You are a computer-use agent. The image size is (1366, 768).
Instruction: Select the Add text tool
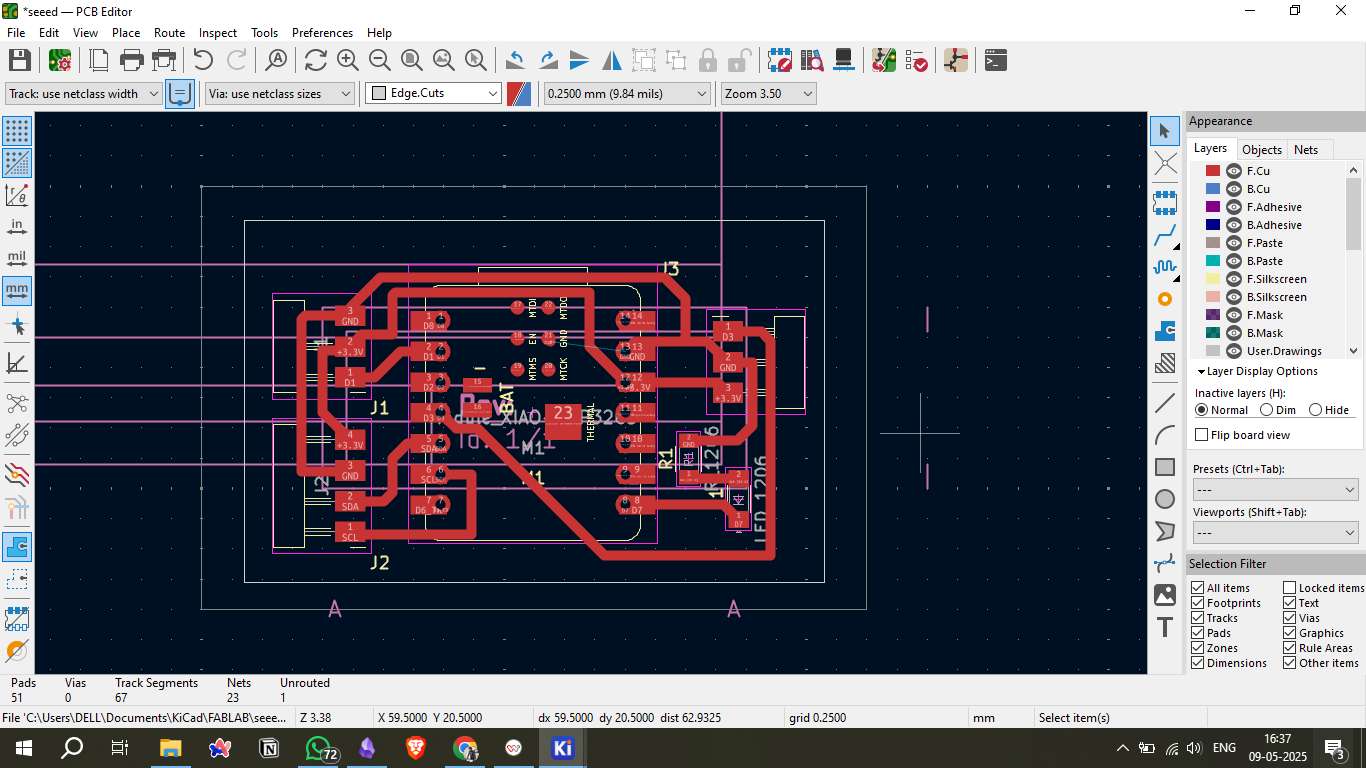point(1165,627)
